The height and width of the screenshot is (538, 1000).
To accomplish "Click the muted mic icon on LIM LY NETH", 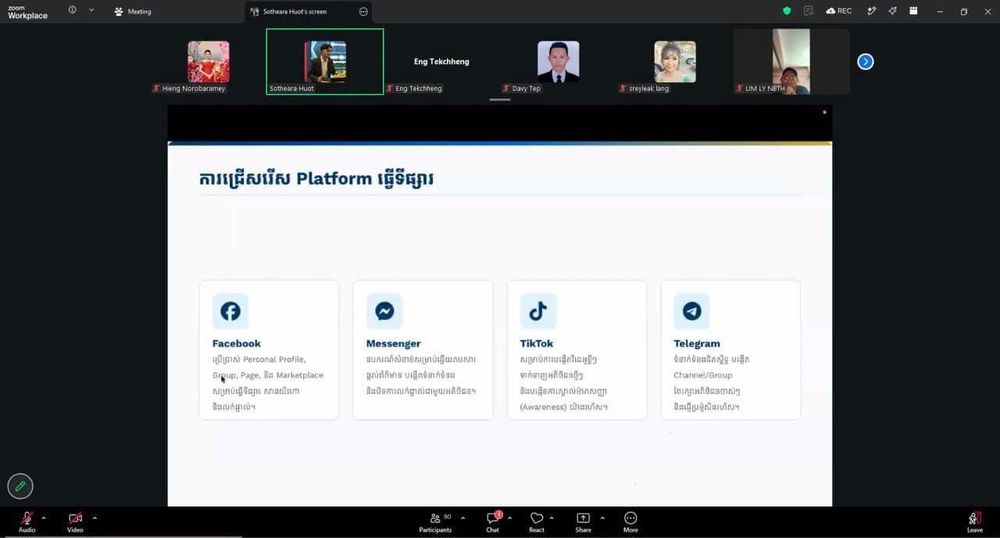I will (739, 89).
